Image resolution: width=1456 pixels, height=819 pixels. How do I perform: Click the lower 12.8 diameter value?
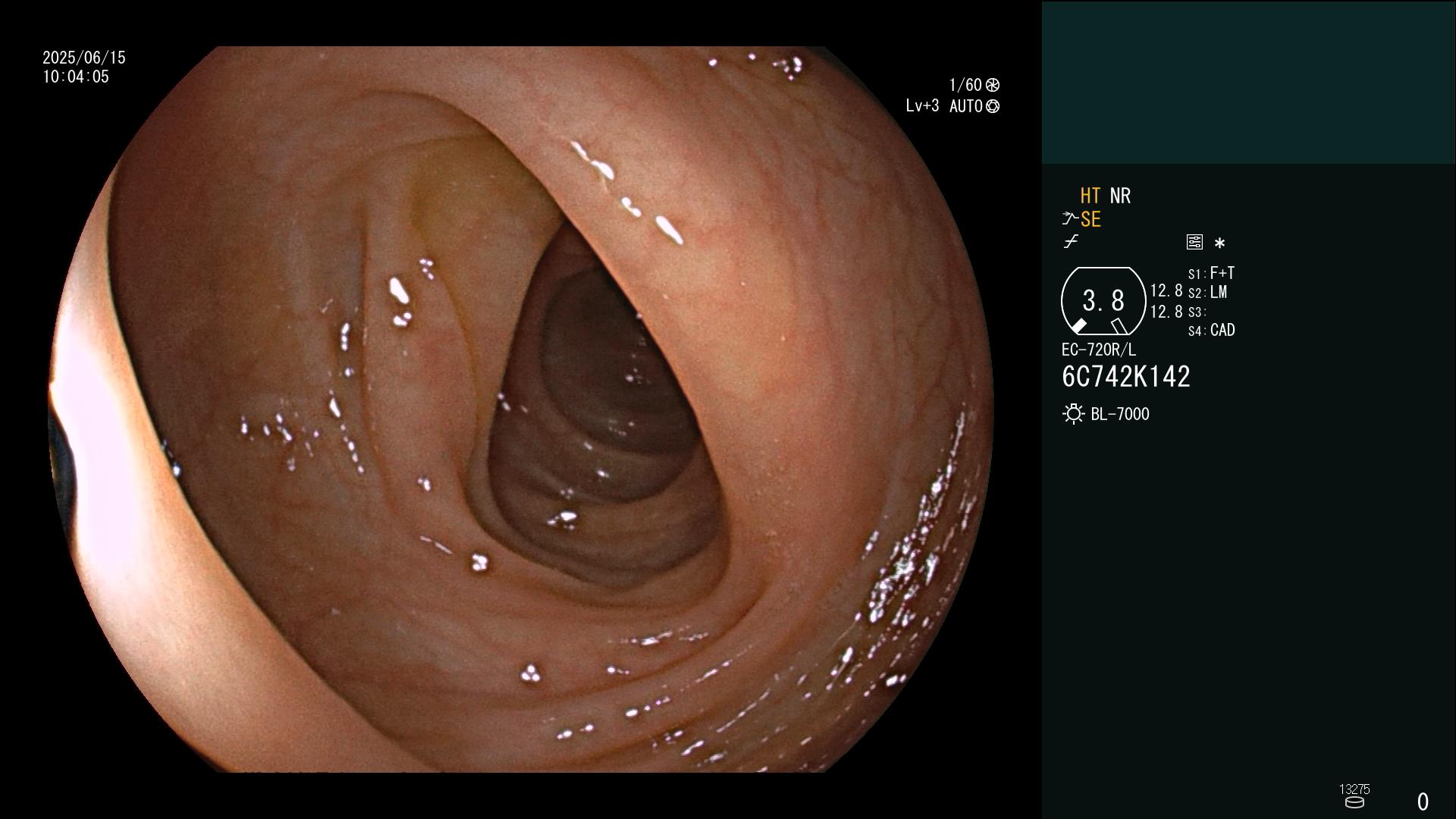click(x=1166, y=312)
